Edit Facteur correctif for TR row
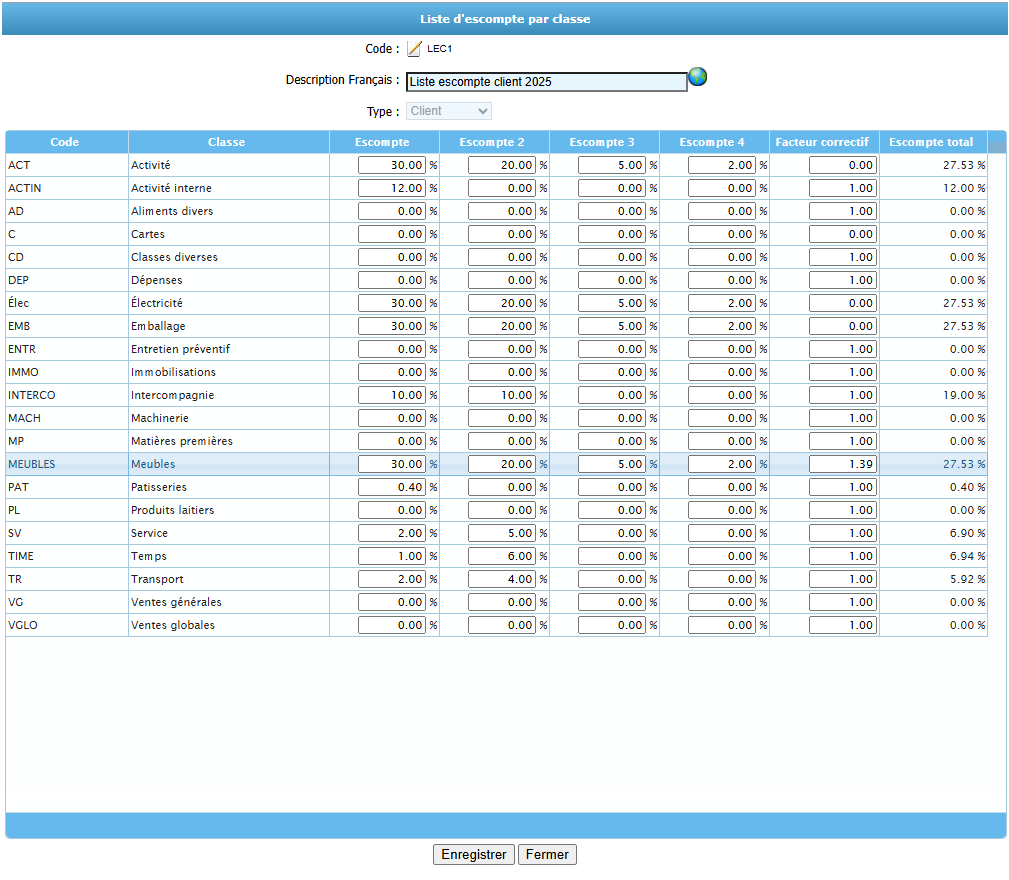1009x880 pixels. [x=843, y=580]
